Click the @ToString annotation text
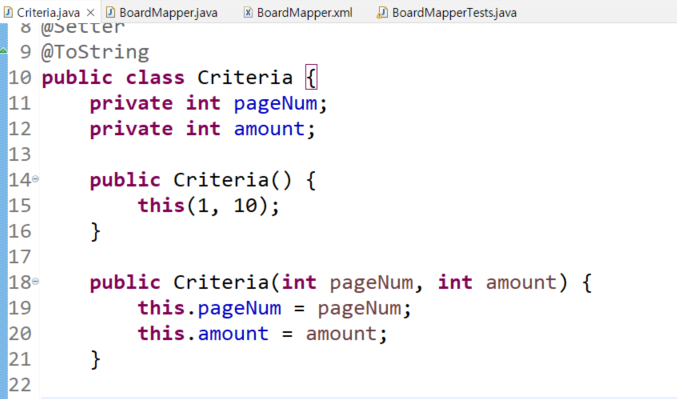This screenshot has width=677, height=399. pyautogui.click(x=95, y=52)
